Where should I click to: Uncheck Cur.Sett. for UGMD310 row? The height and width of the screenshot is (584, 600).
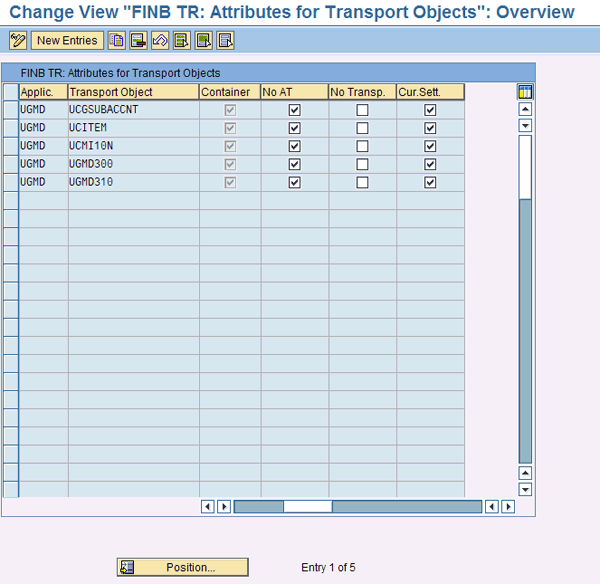[x=430, y=182]
